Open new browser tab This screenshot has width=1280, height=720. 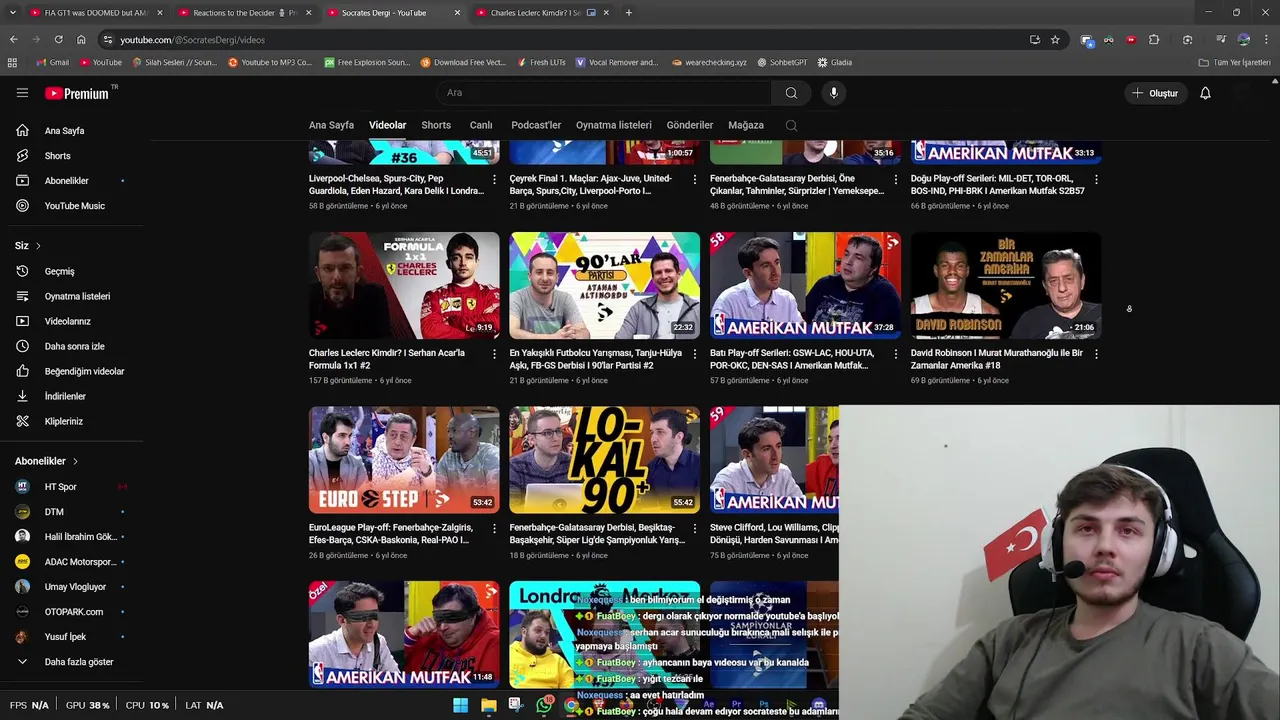click(x=628, y=13)
